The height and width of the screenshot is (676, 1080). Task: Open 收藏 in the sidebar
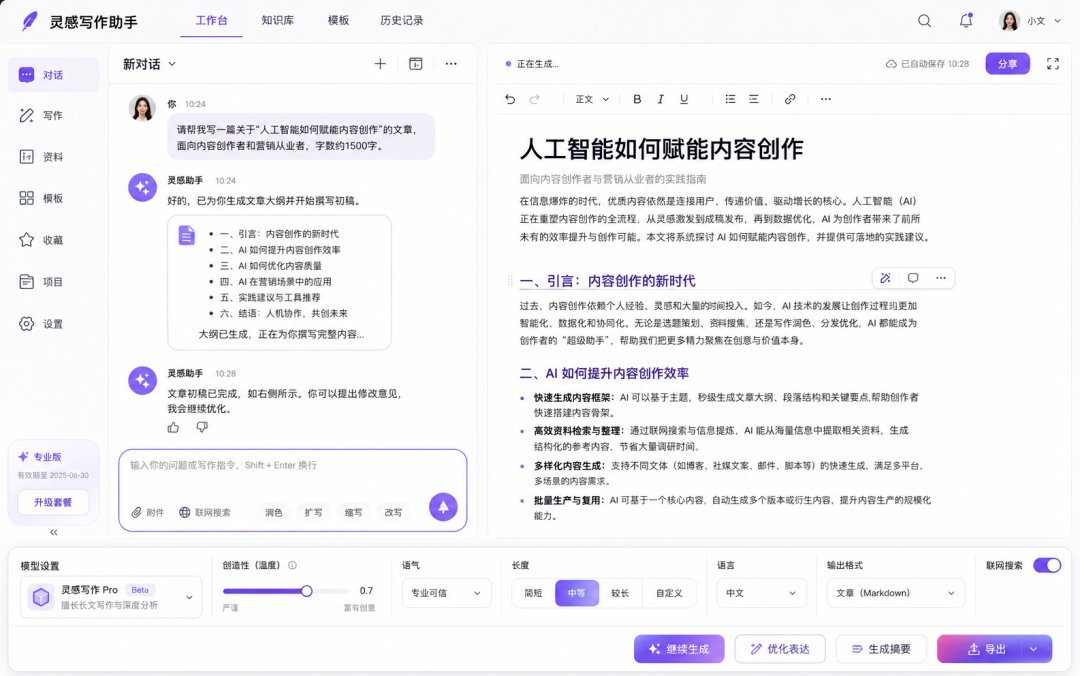pyautogui.click(x=53, y=240)
